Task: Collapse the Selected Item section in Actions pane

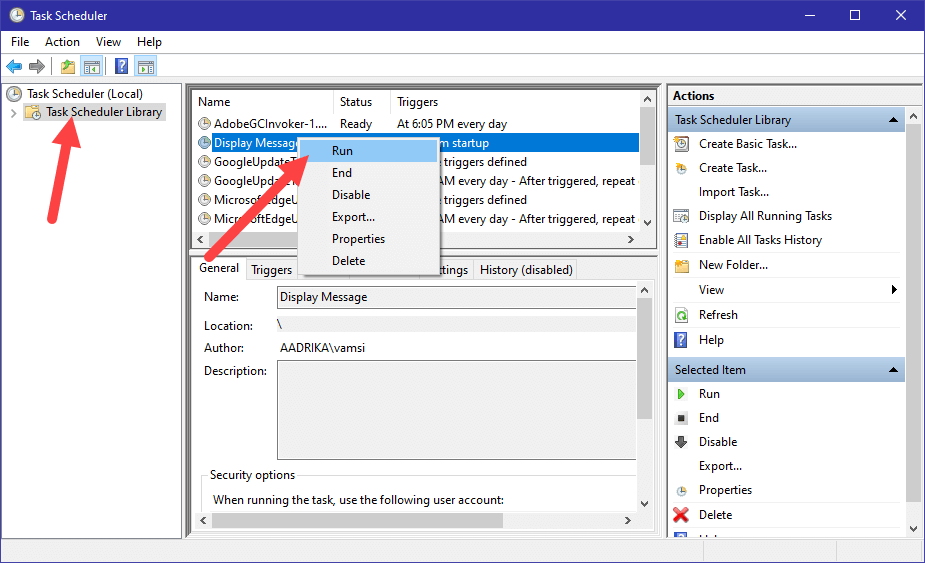Action: (895, 370)
